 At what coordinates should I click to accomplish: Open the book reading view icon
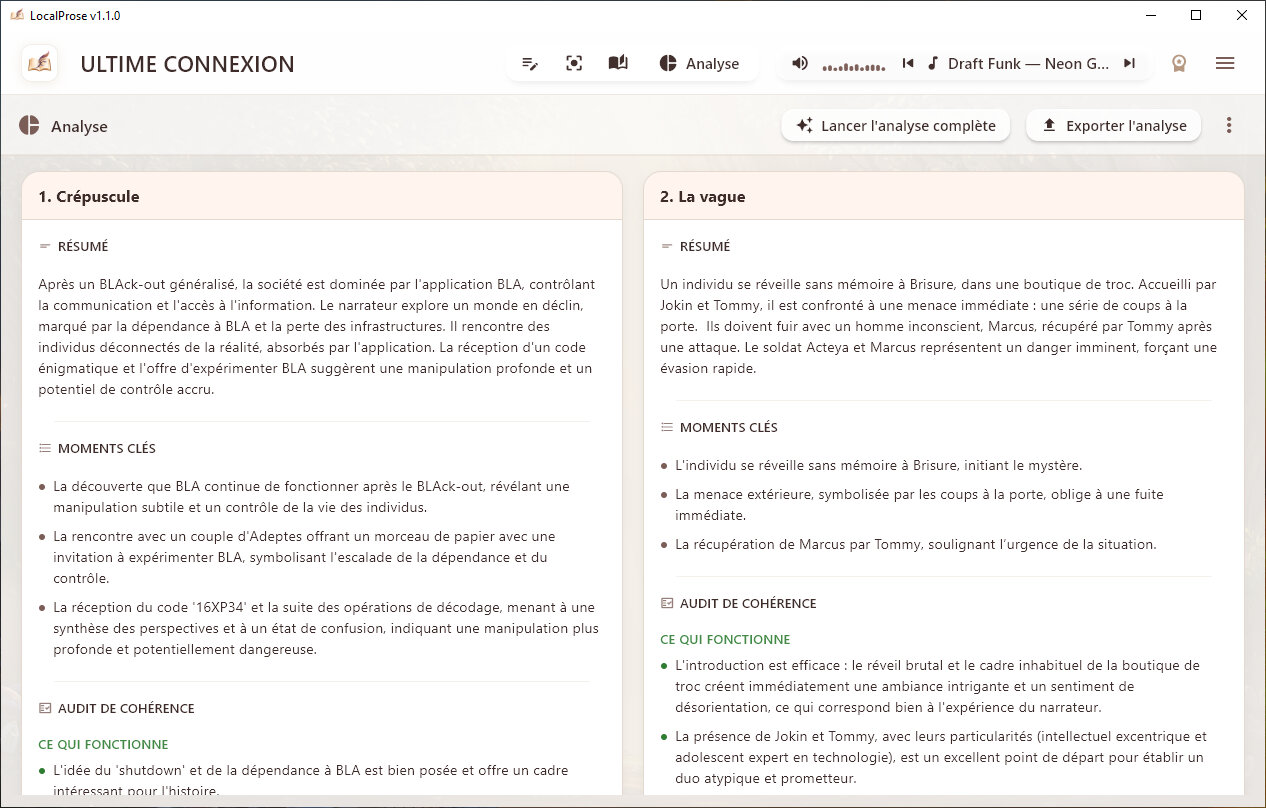point(618,64)
